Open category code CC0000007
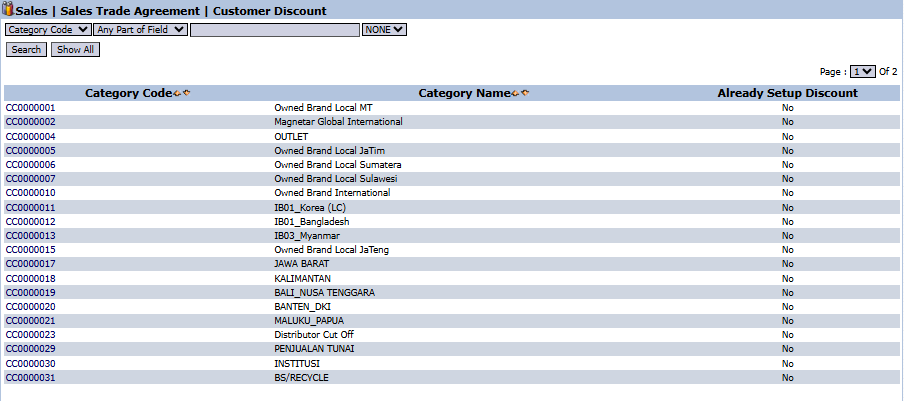 pos(31,179)
